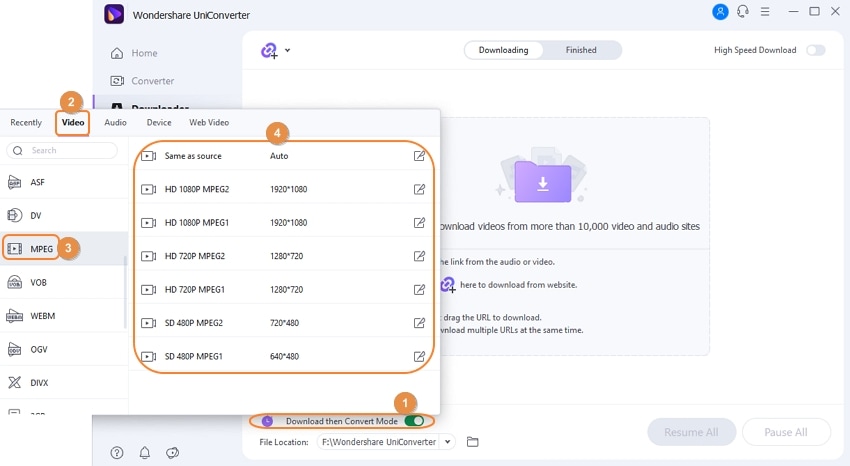Screen dimensions: 850x466
Task: Switch to the Finished tab
Action: tap(581, 50)
